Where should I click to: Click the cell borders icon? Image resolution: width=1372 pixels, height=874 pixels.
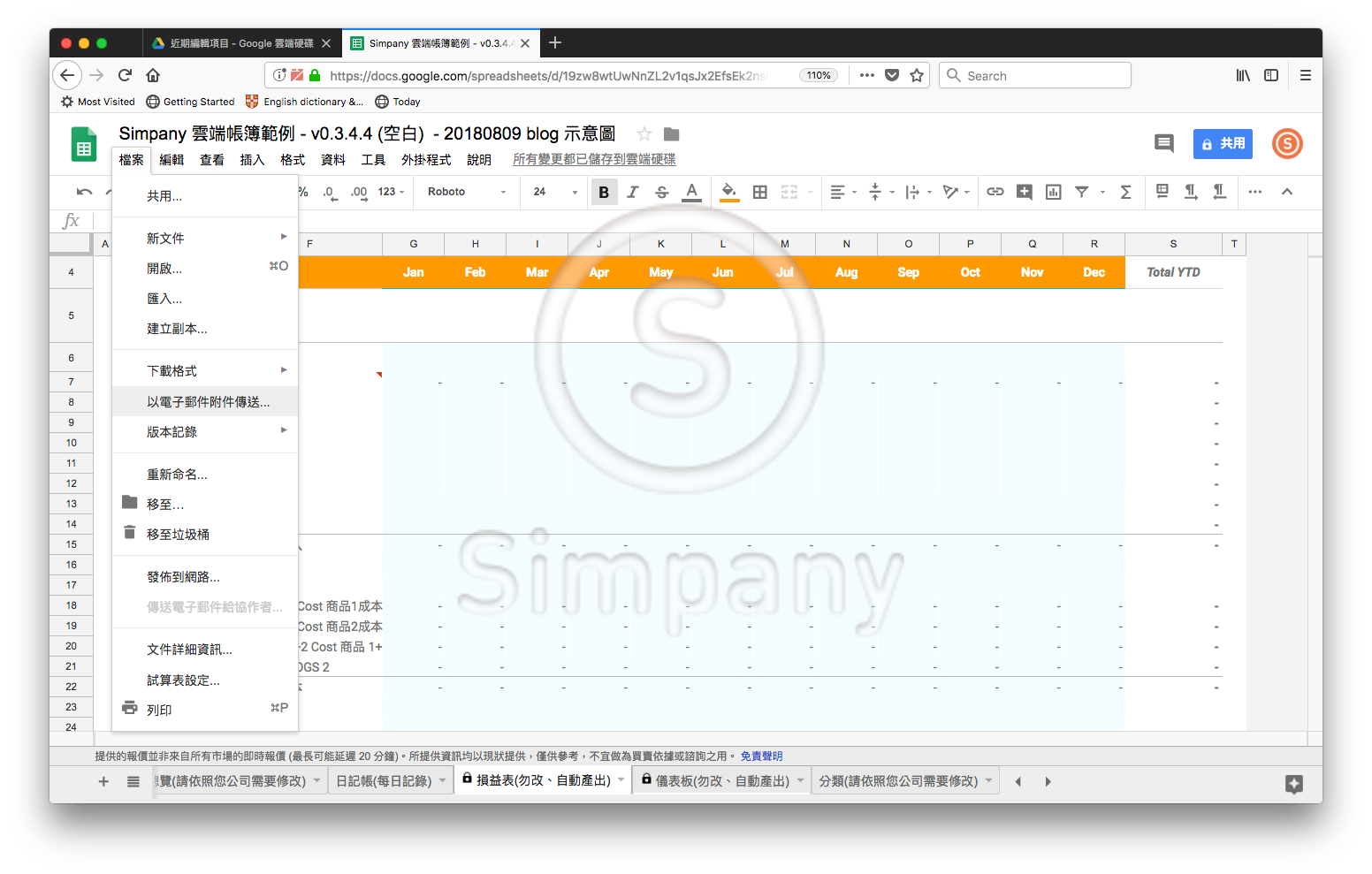click(759, 193)
